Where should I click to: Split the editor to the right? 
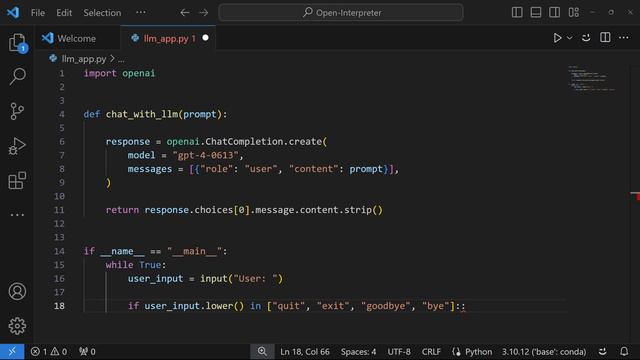pos(605,38)
